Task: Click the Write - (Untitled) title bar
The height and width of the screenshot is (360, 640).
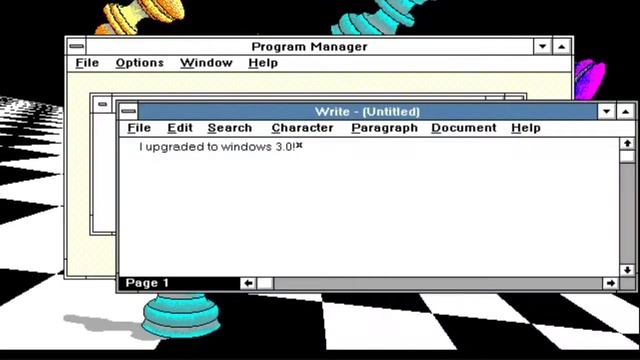Action: (x=367, y=111)
